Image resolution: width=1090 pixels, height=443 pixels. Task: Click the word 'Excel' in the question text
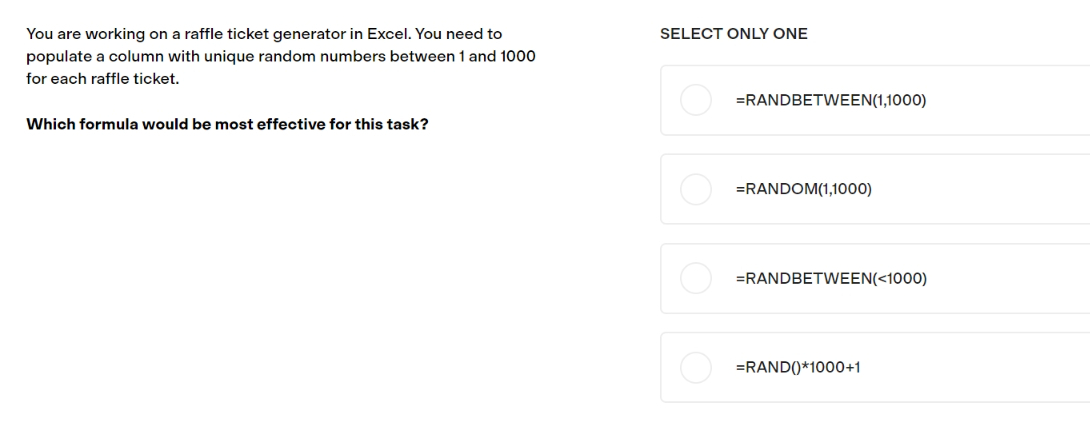click(x=387, y=34)
